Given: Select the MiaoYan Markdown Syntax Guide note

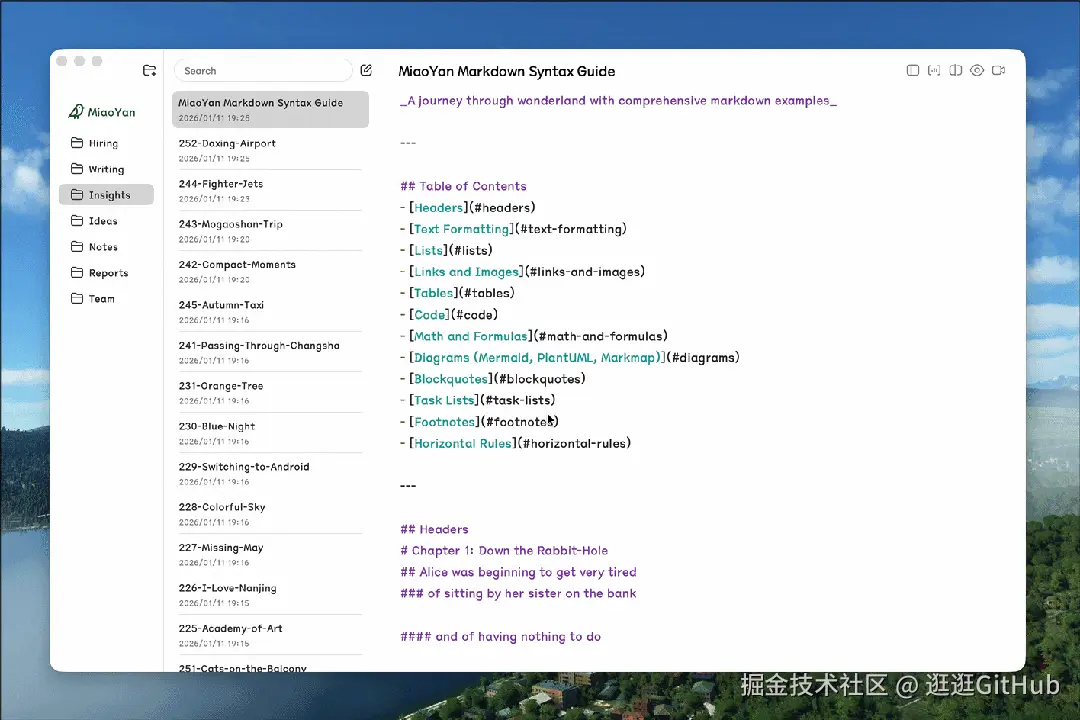Looking at the screenshot, I should (270, 110).
